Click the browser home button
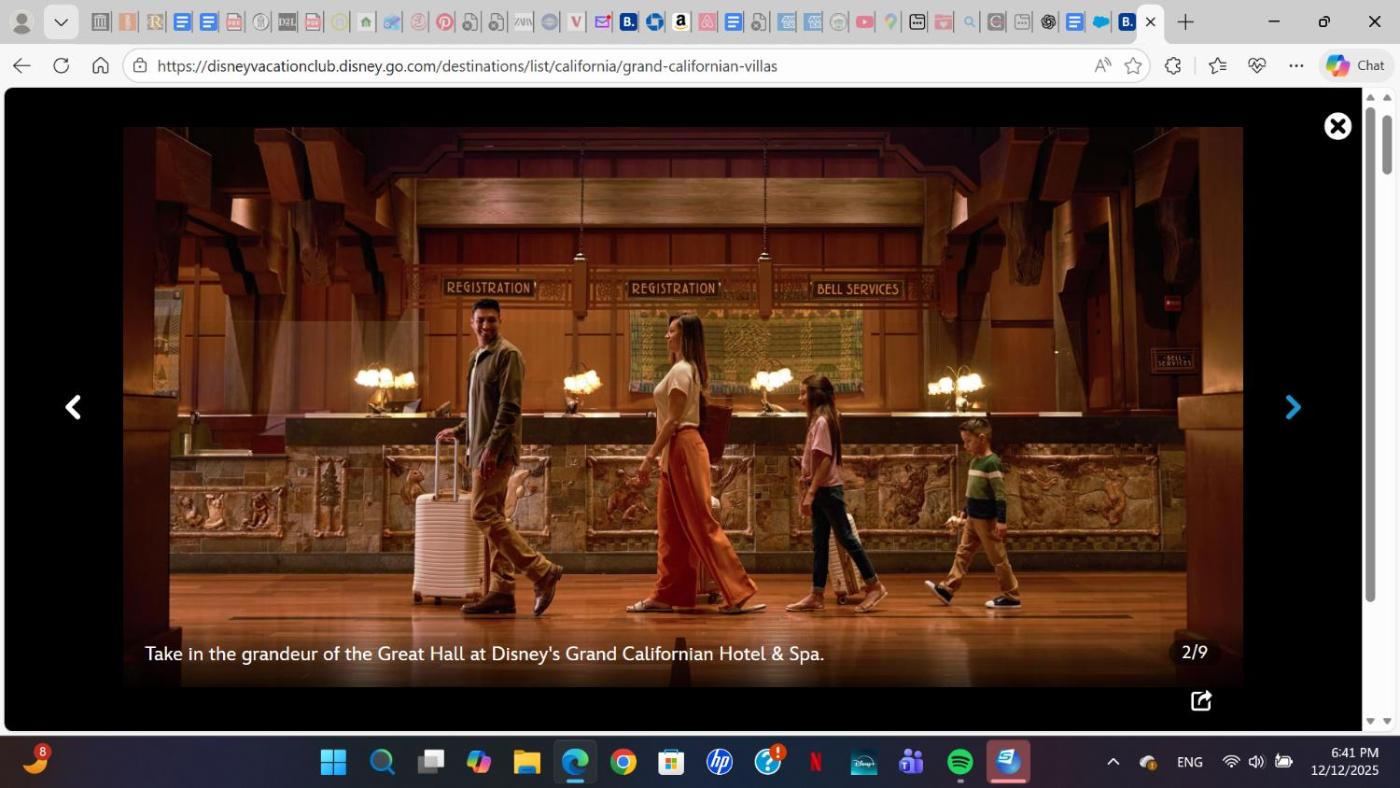The image size is (1400, 788). [100, 66]
